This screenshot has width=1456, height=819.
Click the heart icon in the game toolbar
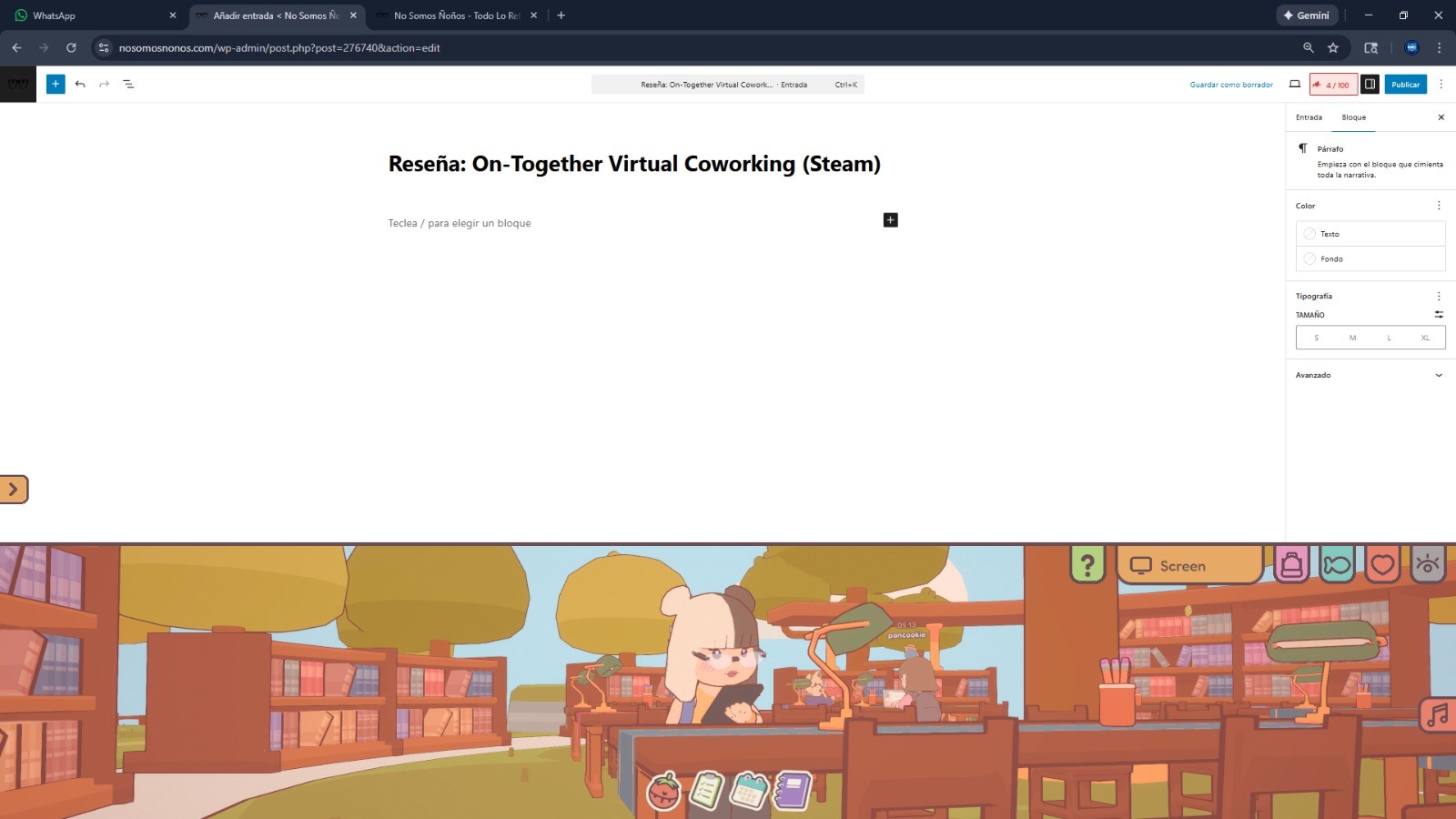click(1380, 564)
